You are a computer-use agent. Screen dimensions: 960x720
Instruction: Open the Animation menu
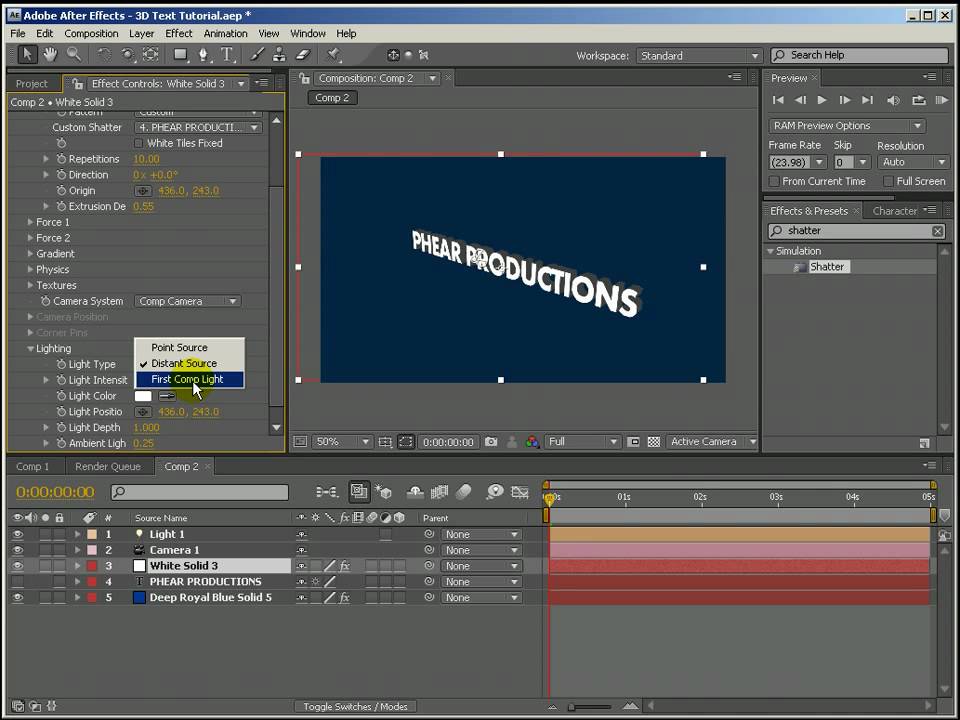(x=225, y=34)
